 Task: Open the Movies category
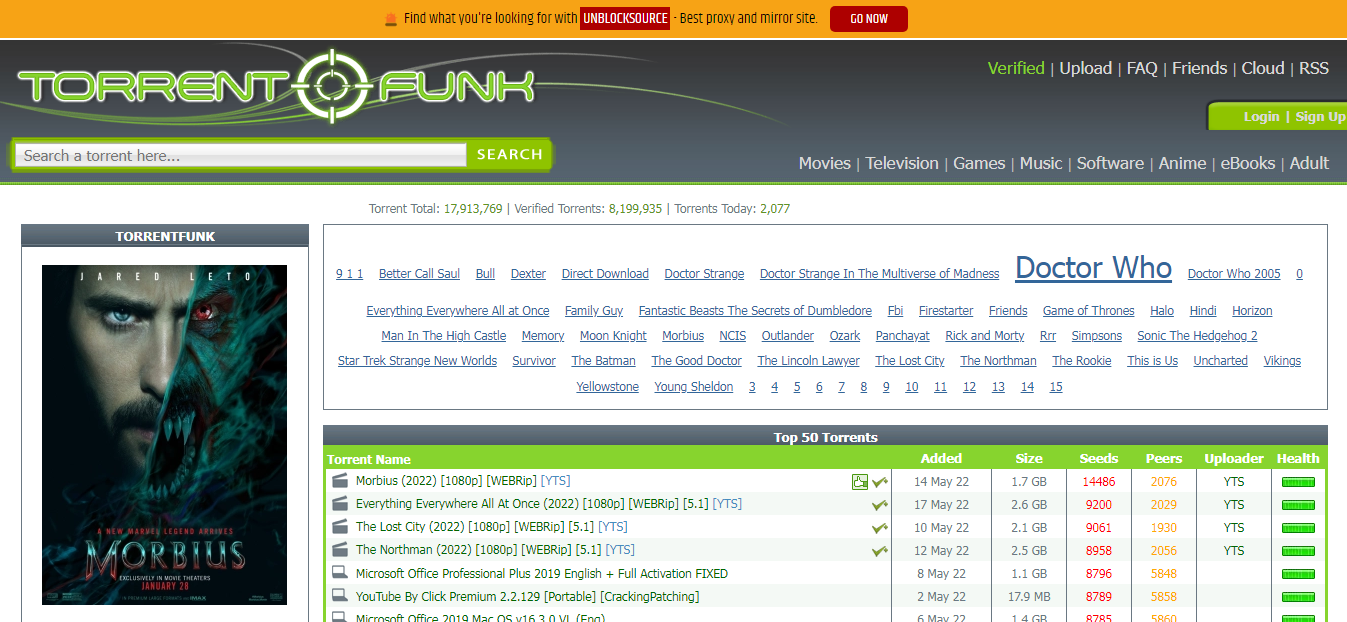pyautogui.click(x=825, y=163)
